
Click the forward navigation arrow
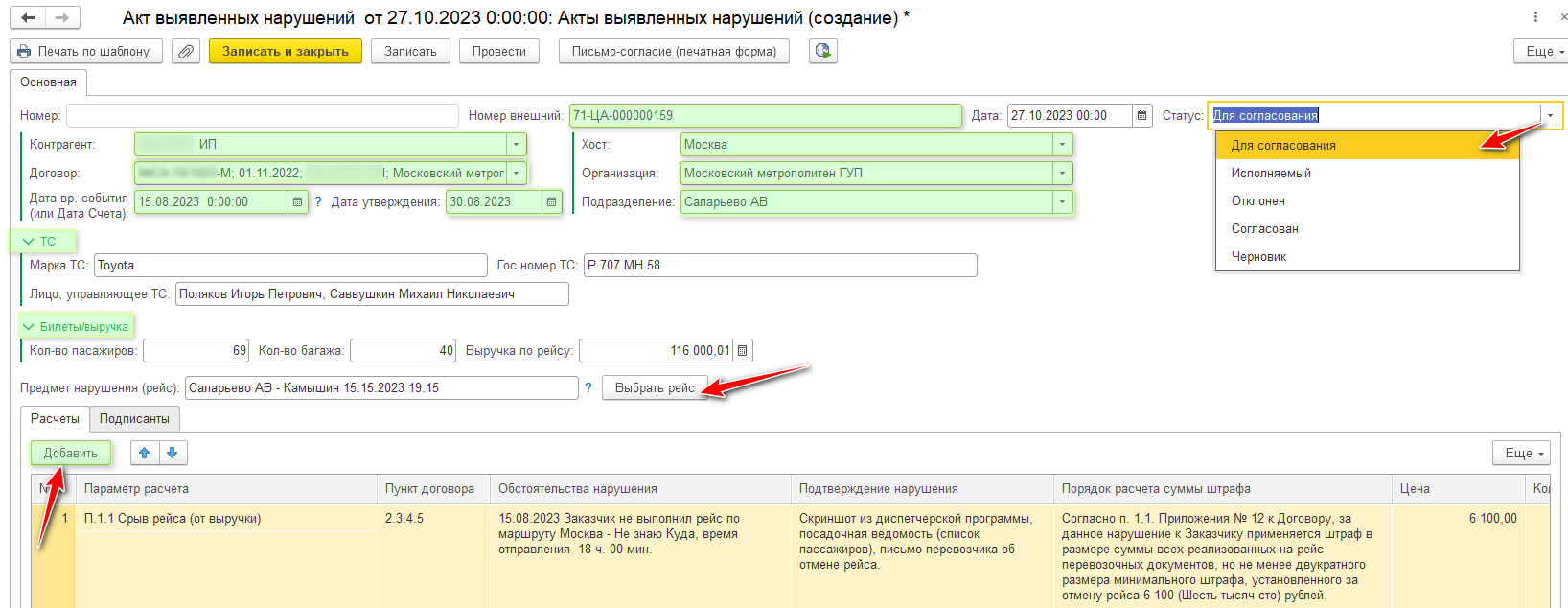pyautogui.click(x=62, y=18)
